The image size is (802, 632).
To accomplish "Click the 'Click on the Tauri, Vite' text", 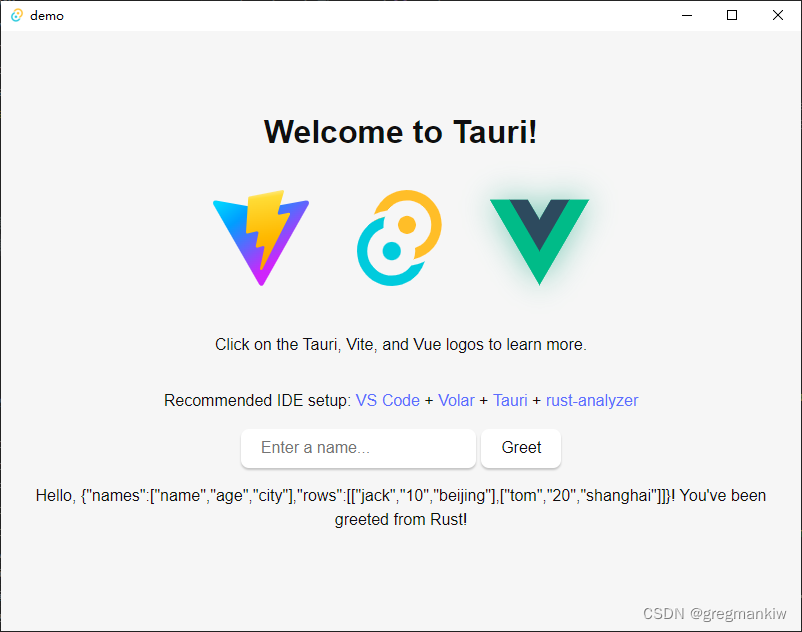I will [400, 345].
